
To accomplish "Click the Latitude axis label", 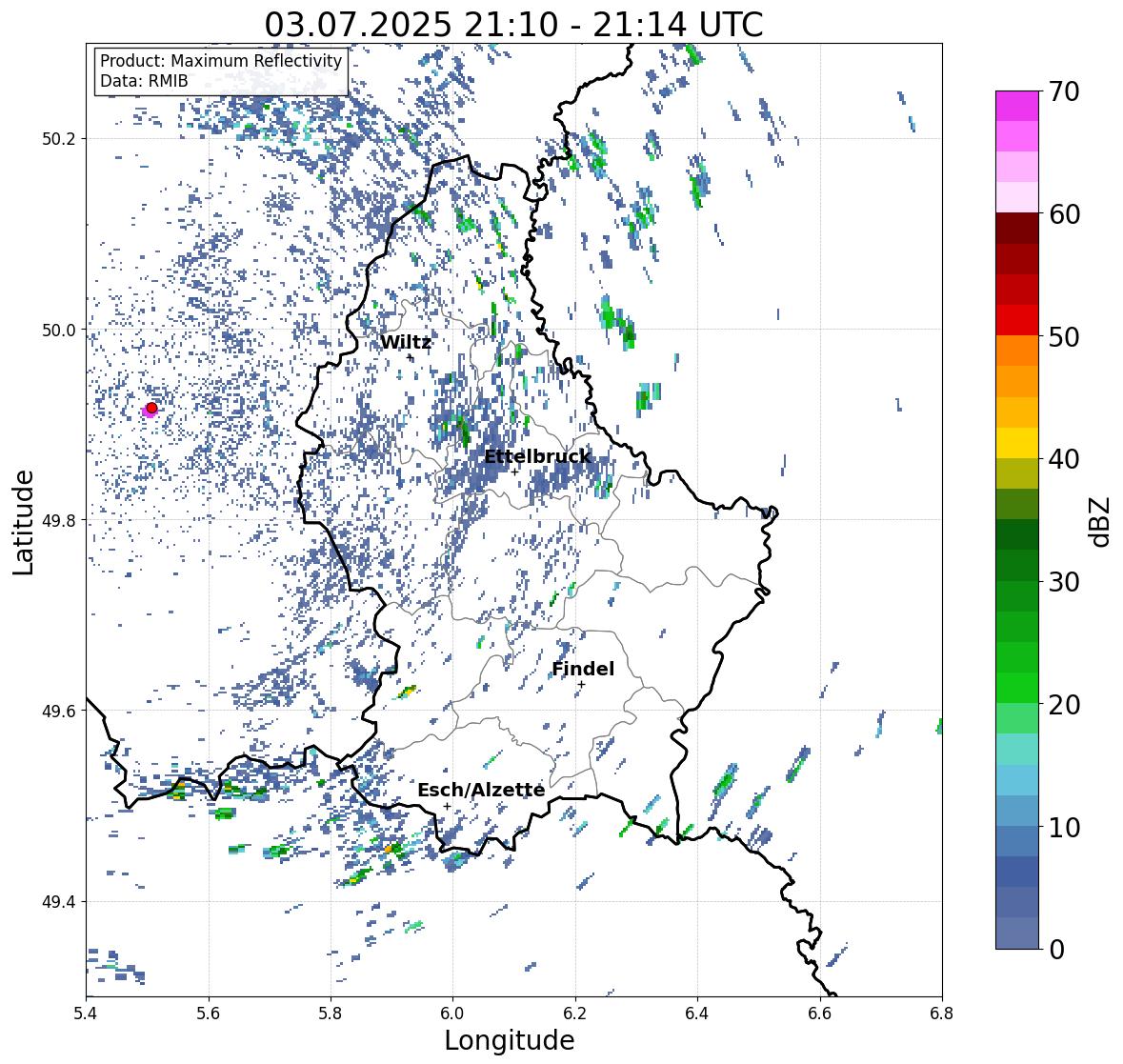I will pyautogui.click(x=24, y=522).
